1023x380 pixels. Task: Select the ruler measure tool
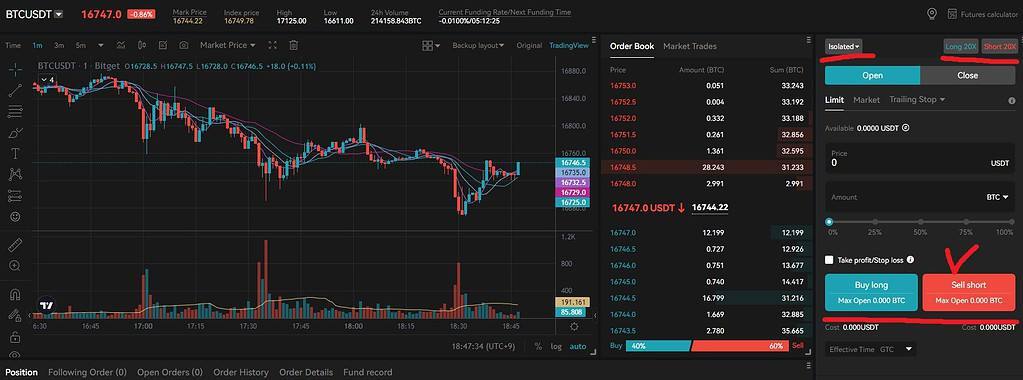click(x=15, y=245)
